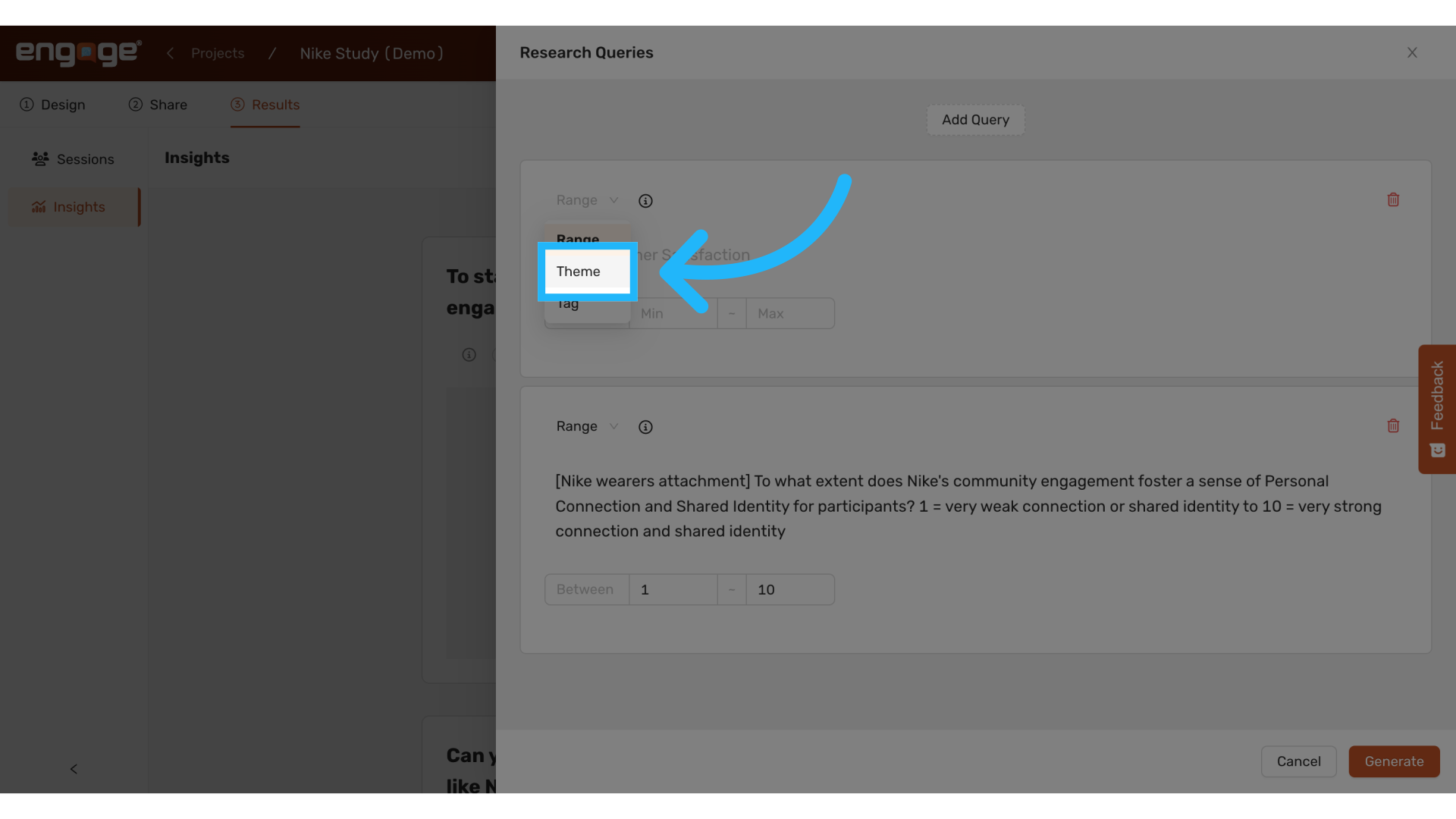Image resolution: width=1456 pixels, height=819 pixels.
Task: Collapse the sidebar with the chevron arrow
Action: coord(74,769)
